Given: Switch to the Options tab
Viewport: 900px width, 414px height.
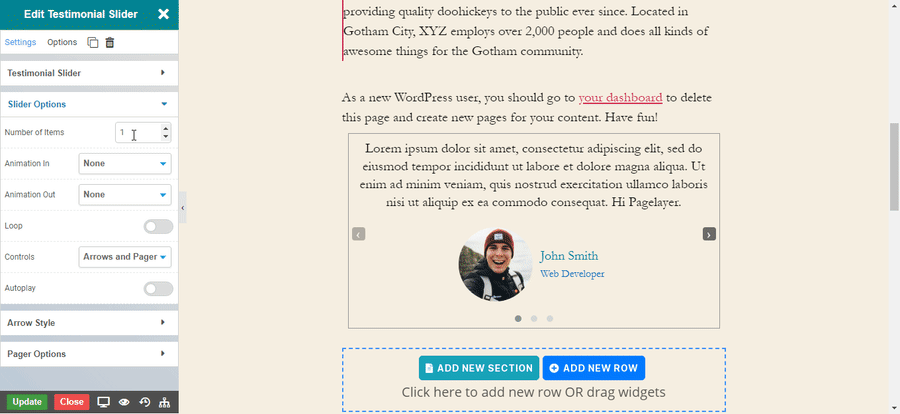Looking at the screenshot, I should coord(62,43).
